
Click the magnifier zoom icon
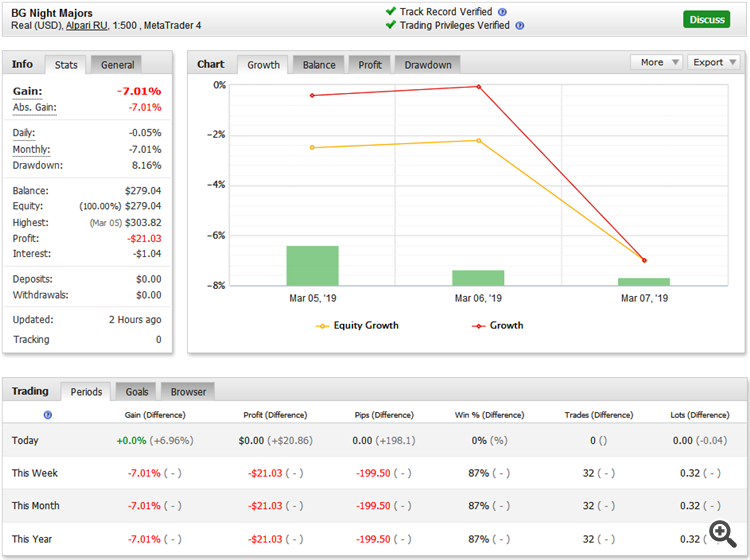point(723,534)
